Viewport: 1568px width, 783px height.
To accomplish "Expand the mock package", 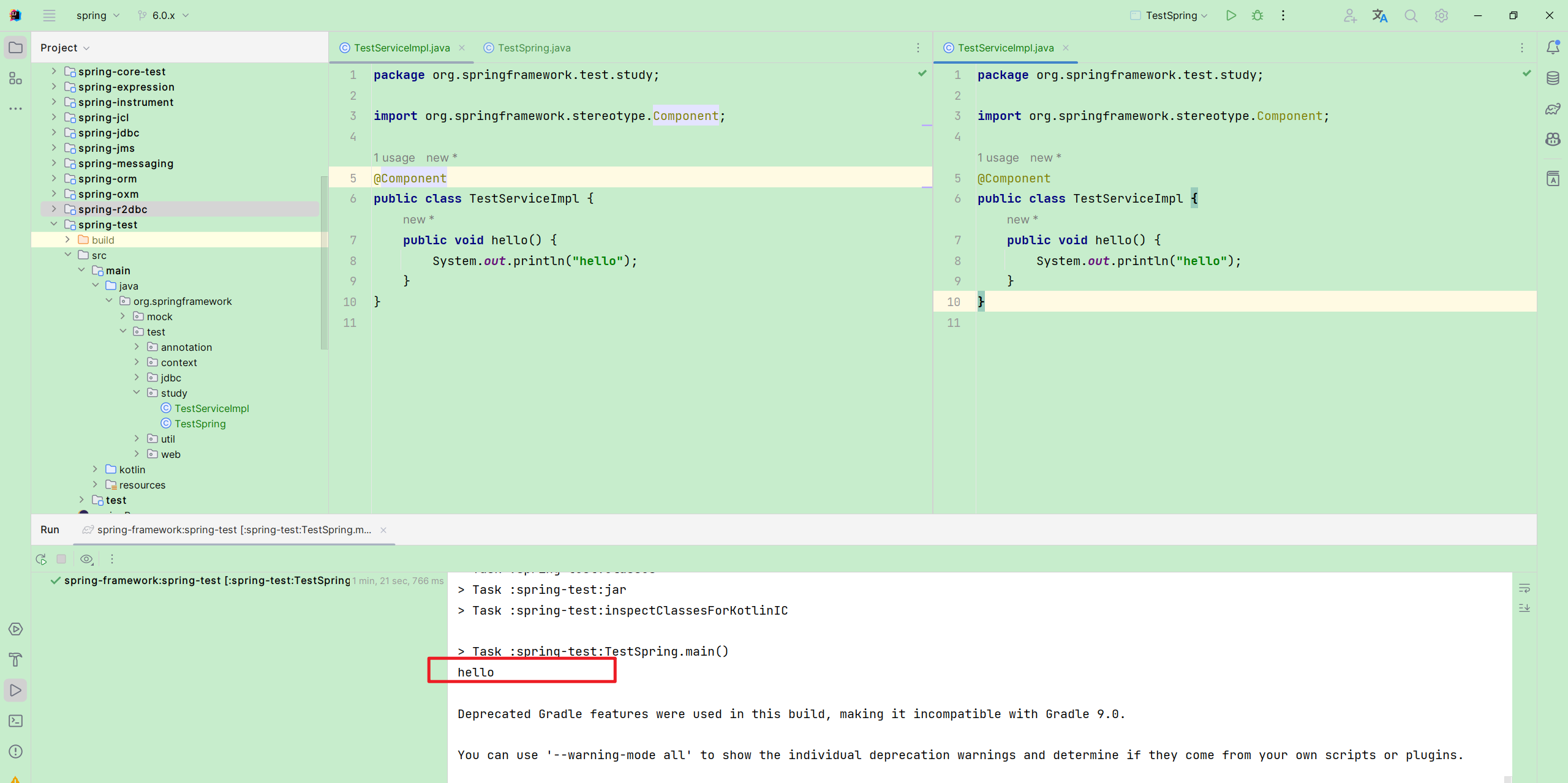I will point(123,316).
